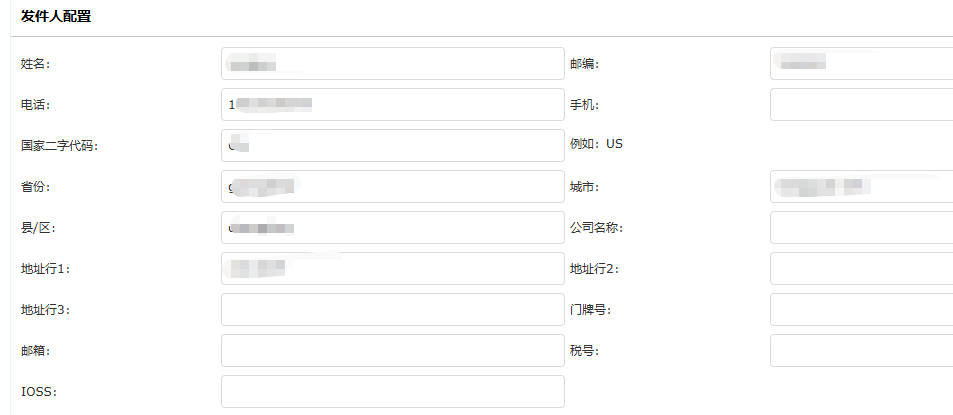
Task: Select the 县/区 input field
Action: pyautogui.click(x=392, y=228)
